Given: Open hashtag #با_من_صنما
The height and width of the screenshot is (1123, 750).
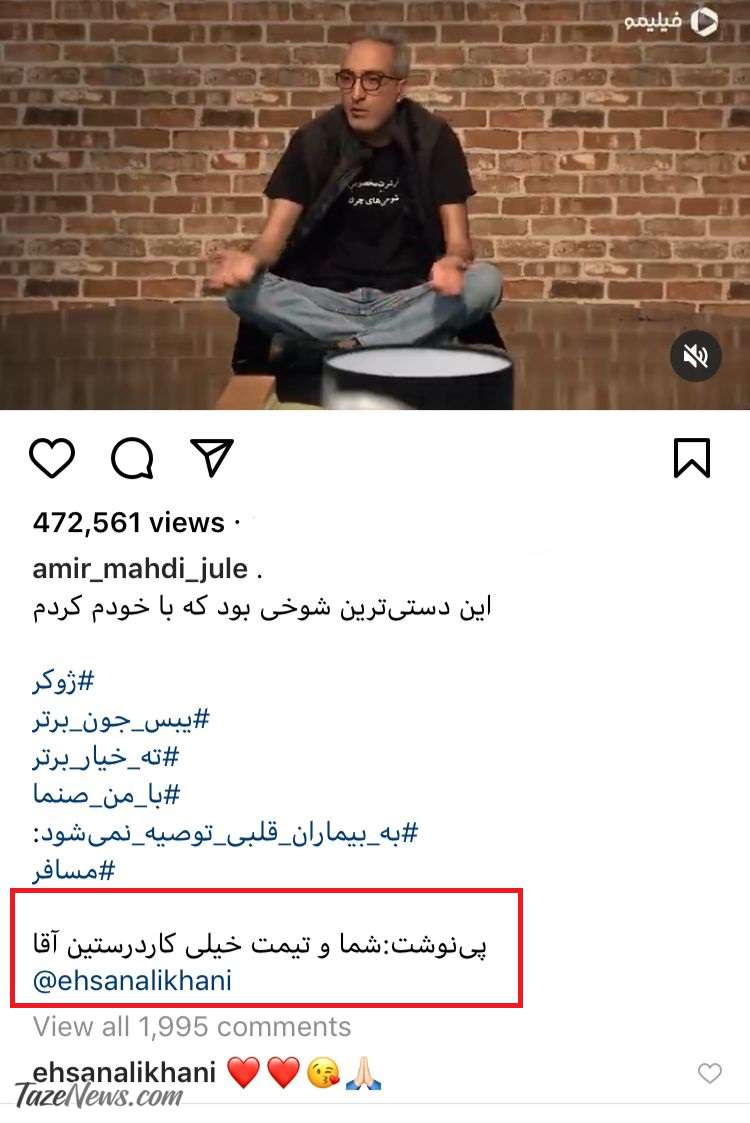Looking at the screenshot, I should tap(106, 795).
